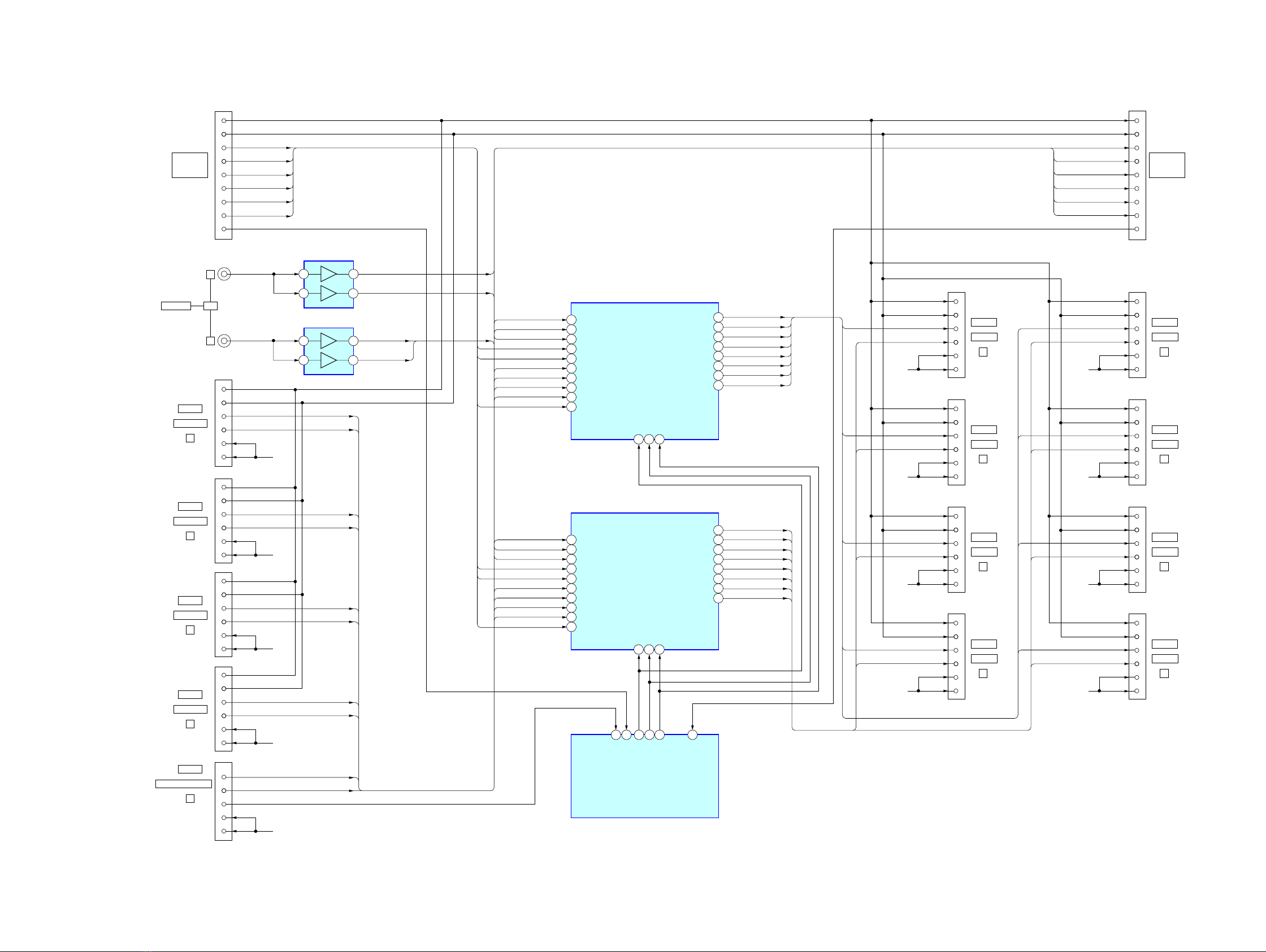
Task: Click bottom triangle in upper amplifier block
Action: point(328,293)
